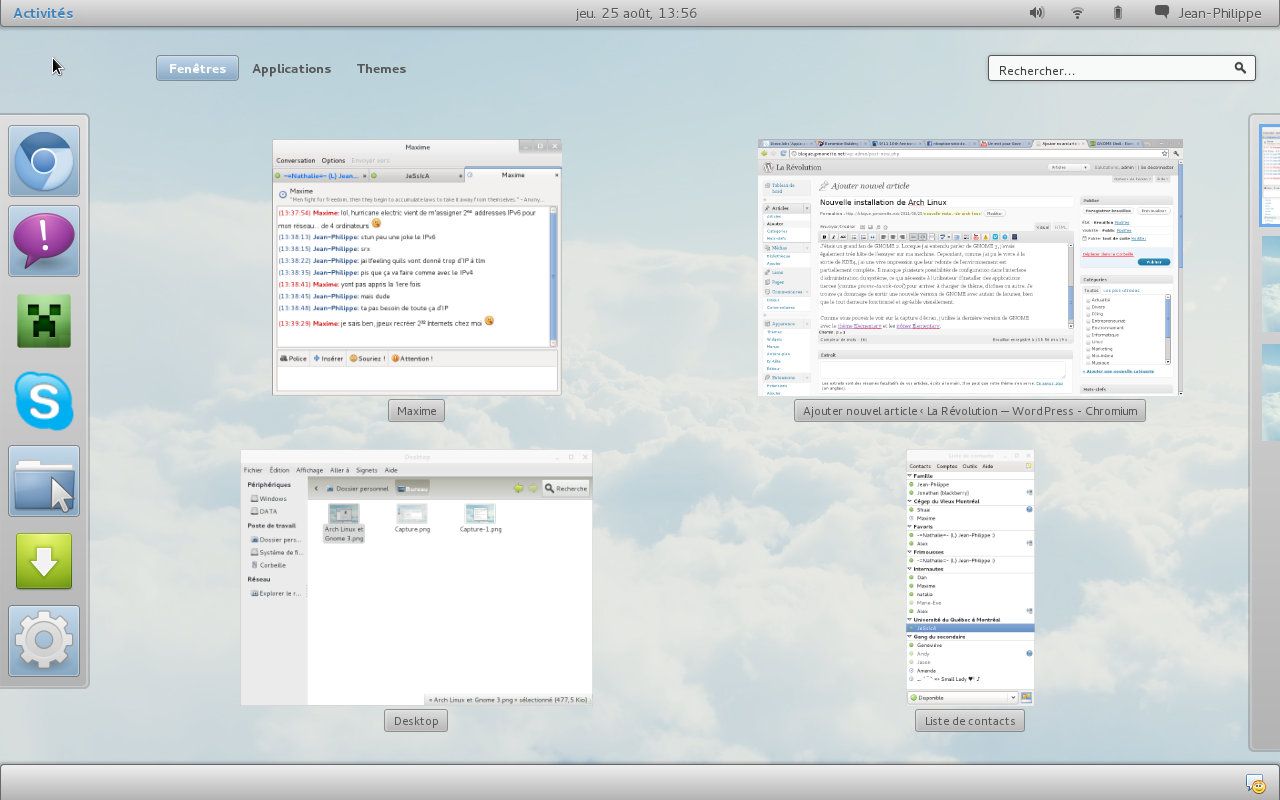Check the Linux category checkbox

(1088, 342)
